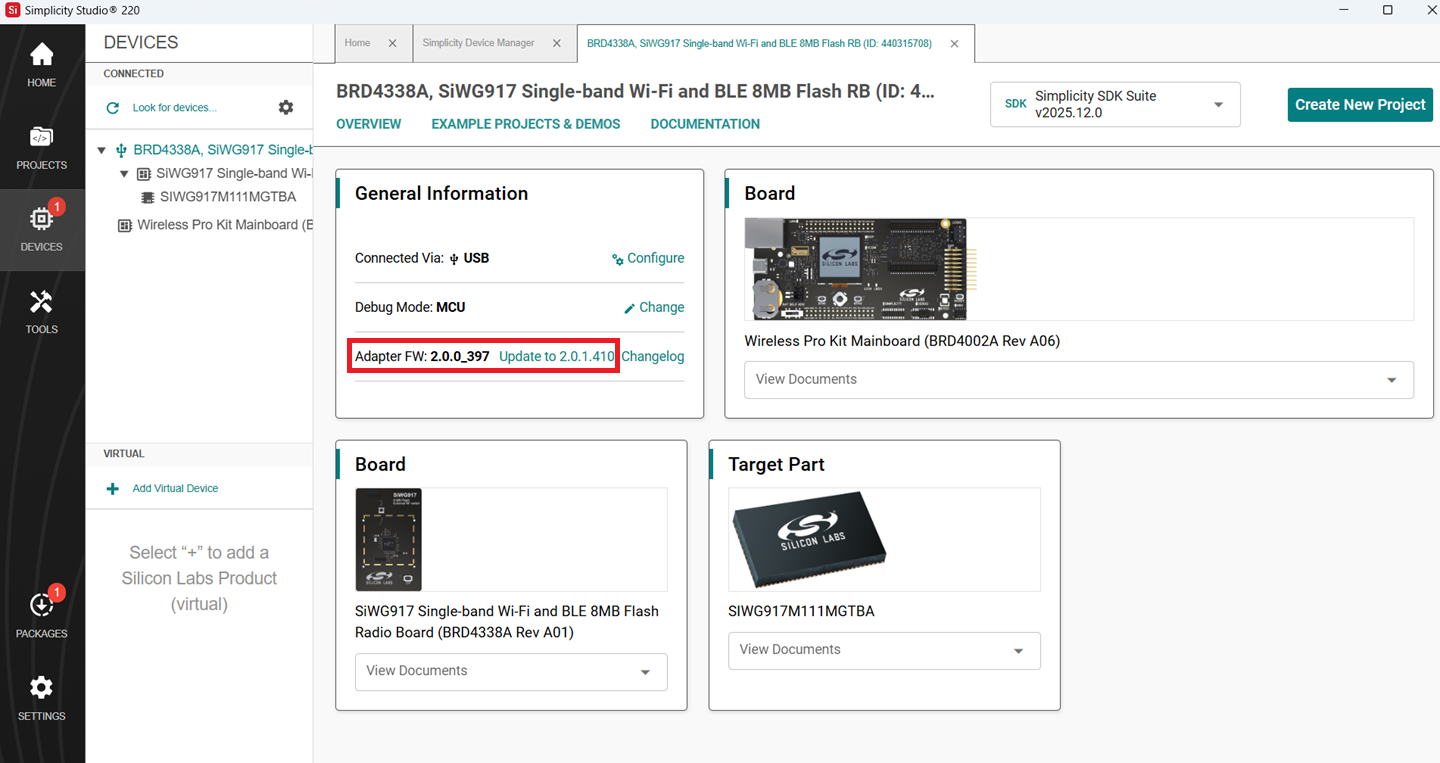Click the pencil icon to Change debug mode
Viewport: 1440px width, 763px height.
pos(628,307)
